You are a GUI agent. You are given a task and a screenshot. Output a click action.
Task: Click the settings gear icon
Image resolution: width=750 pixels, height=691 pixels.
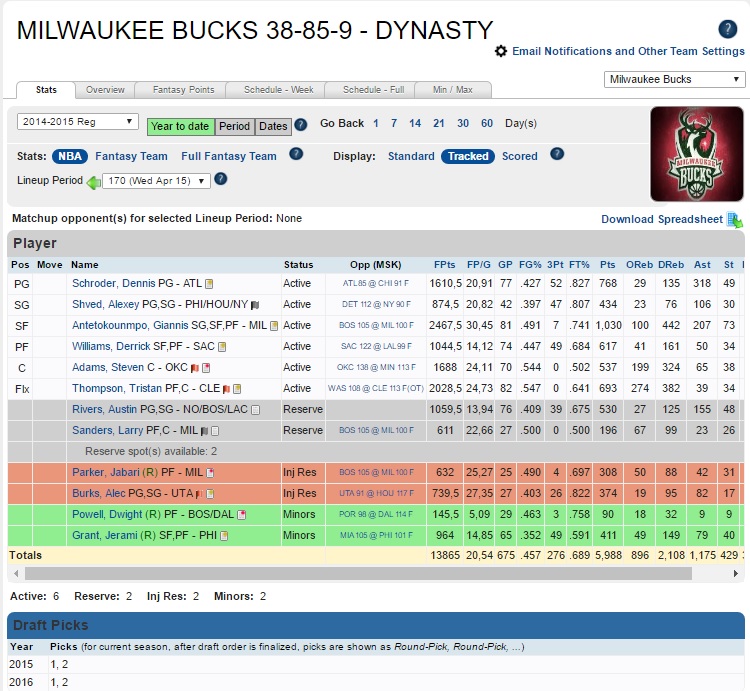(x=501, y=51)
